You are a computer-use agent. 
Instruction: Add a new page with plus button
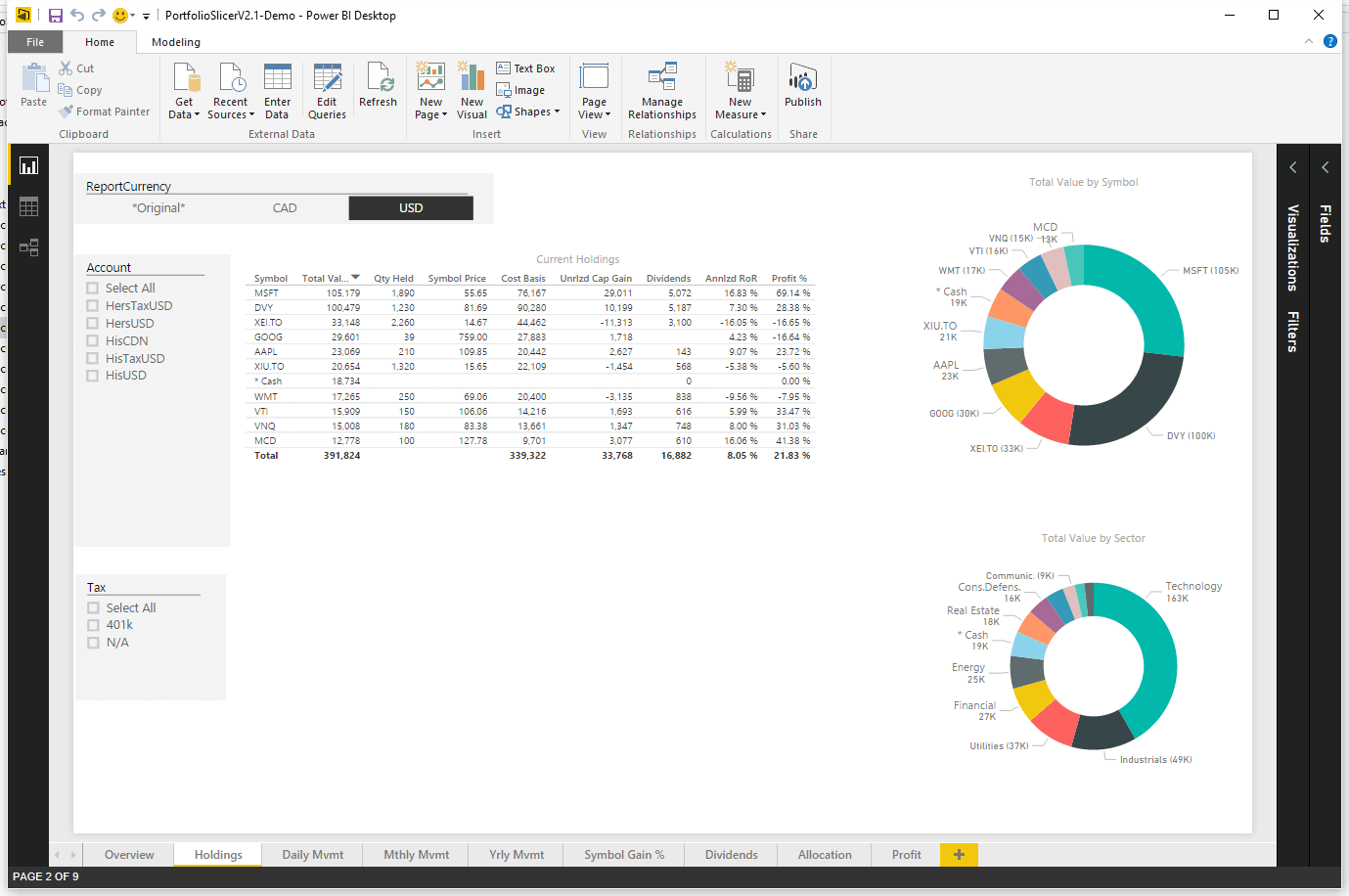[x=959, y=855]
